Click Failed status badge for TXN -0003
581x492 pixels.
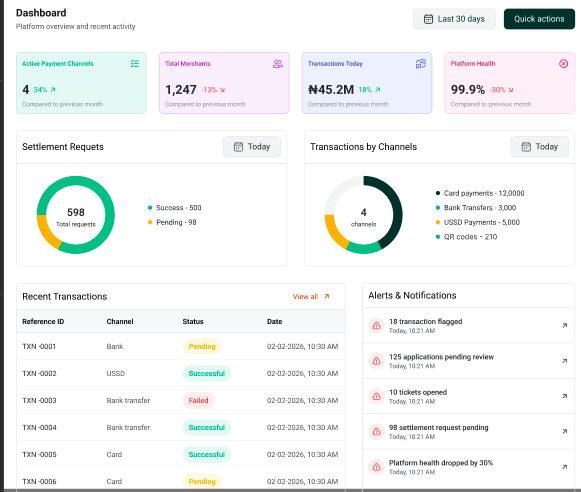(x=199, y=400)
